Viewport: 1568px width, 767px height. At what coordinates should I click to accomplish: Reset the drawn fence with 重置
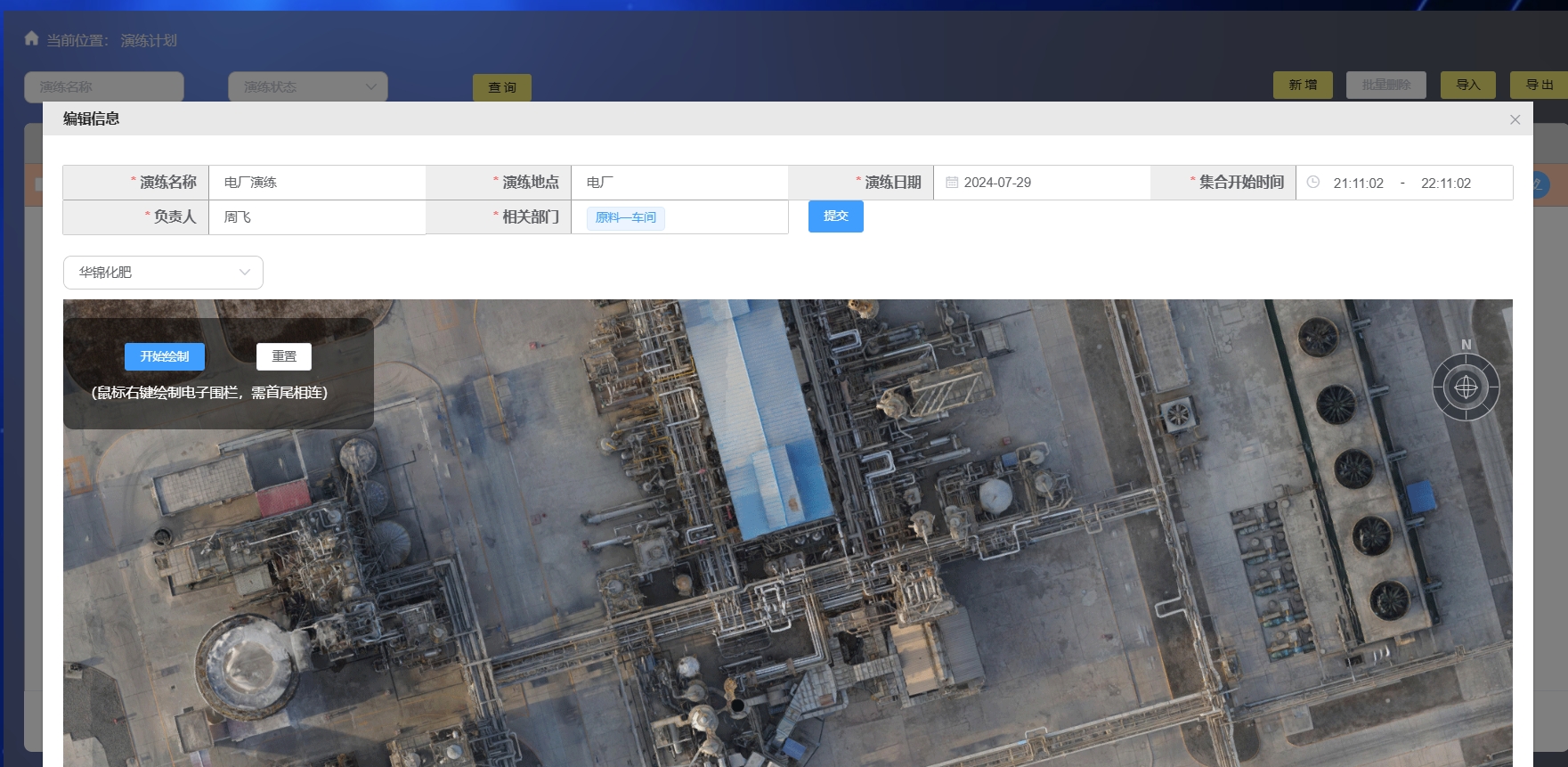point(284,356)
